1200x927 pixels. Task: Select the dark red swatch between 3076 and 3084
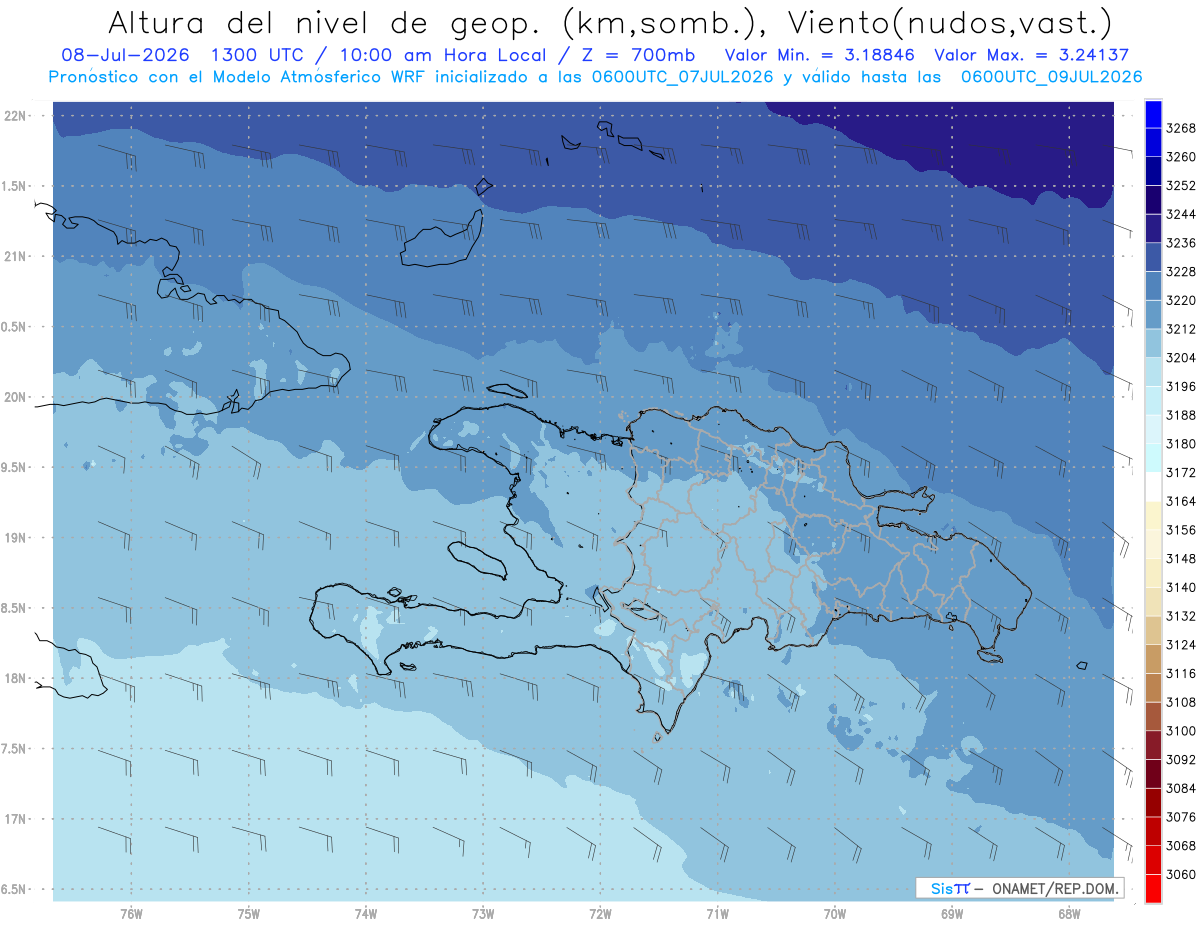click(1153, 803)
